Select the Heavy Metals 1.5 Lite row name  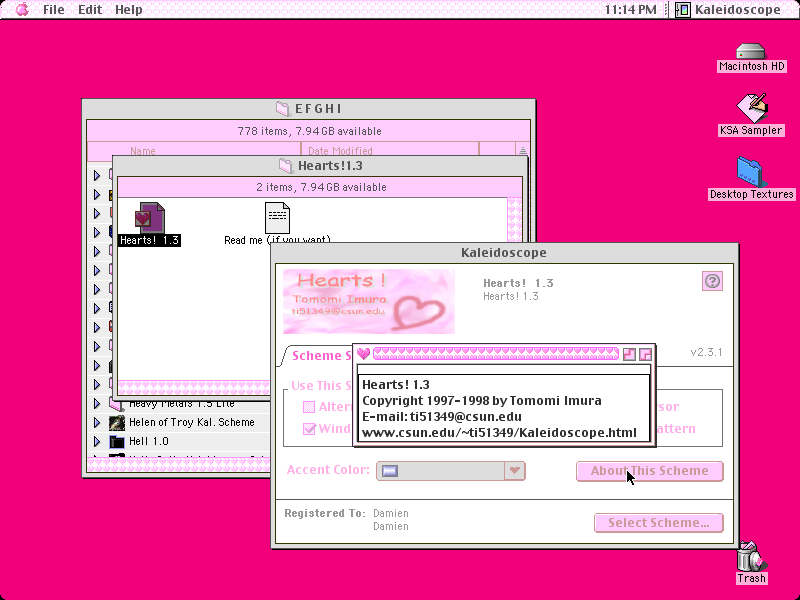pos(182,404)
